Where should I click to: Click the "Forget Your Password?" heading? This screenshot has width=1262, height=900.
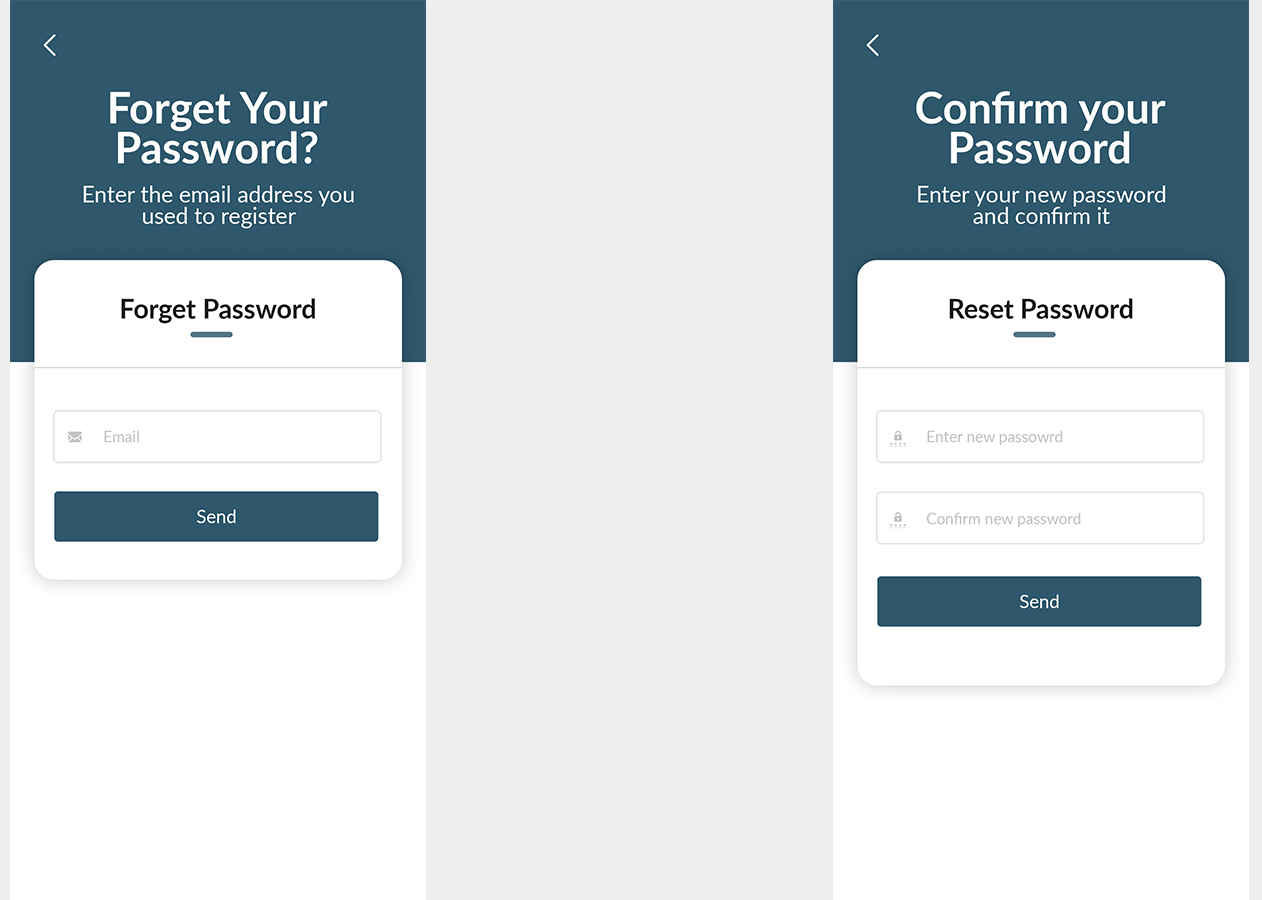click(x=218, y=128)
